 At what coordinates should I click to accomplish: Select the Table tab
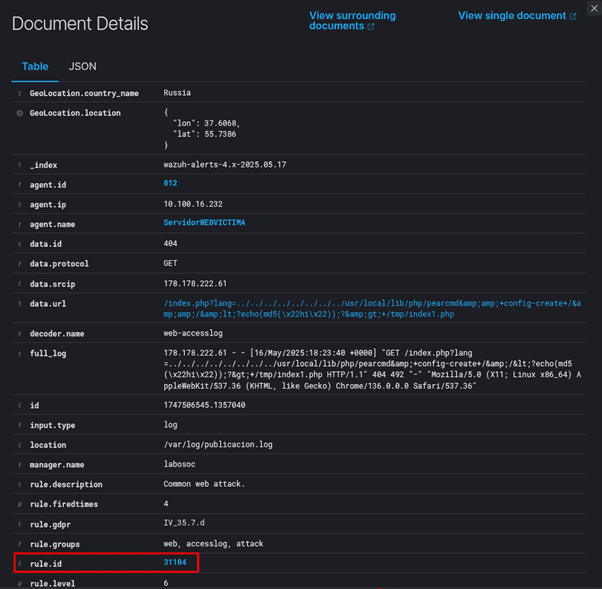35,67
